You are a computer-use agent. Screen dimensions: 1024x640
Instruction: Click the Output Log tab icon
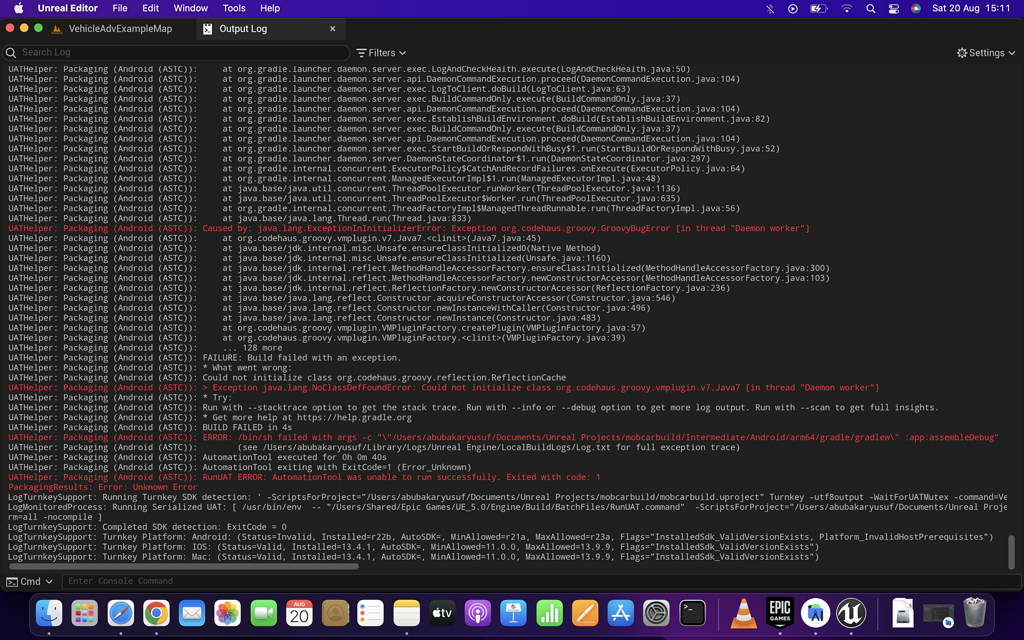tap(207, 29)
